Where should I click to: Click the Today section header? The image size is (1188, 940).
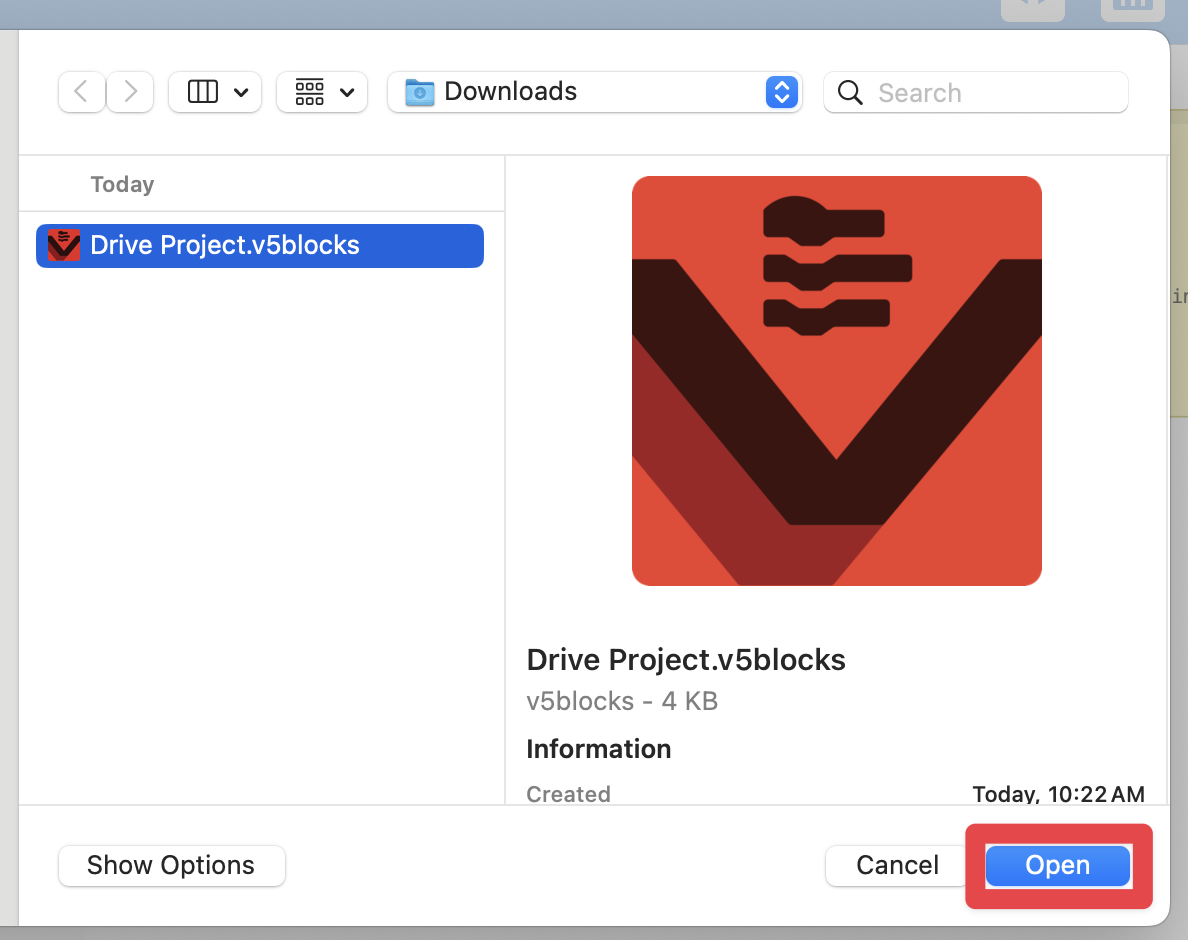click(122, 184)
